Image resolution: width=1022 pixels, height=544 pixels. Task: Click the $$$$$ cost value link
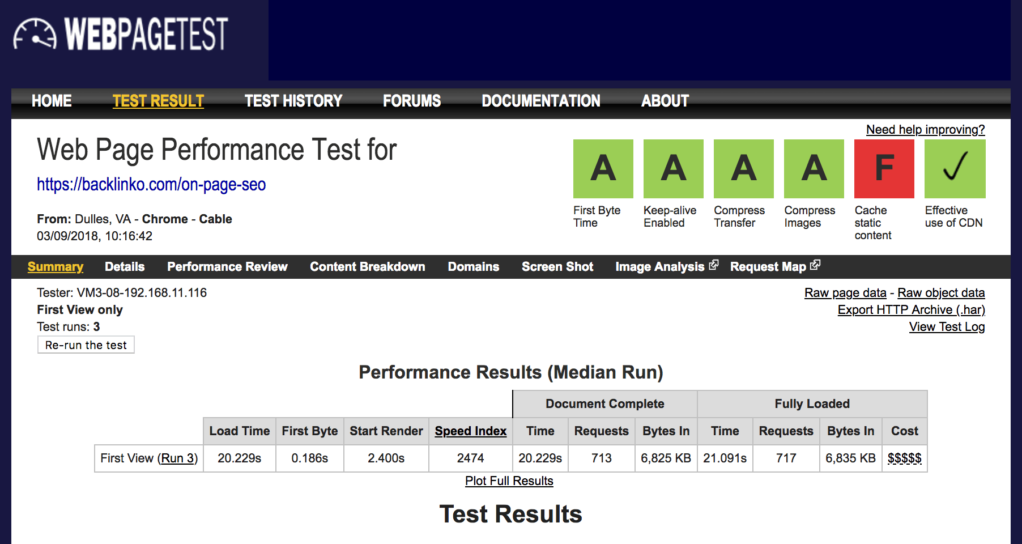pos(904,458)
